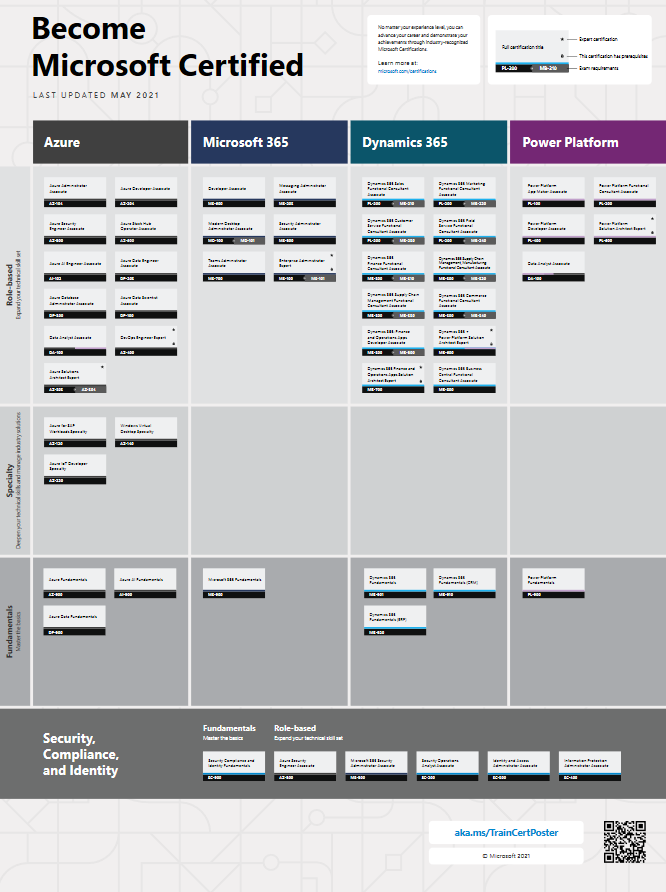
Task: Click the Azure Data Fundamentals card
Action: point(75,621)
